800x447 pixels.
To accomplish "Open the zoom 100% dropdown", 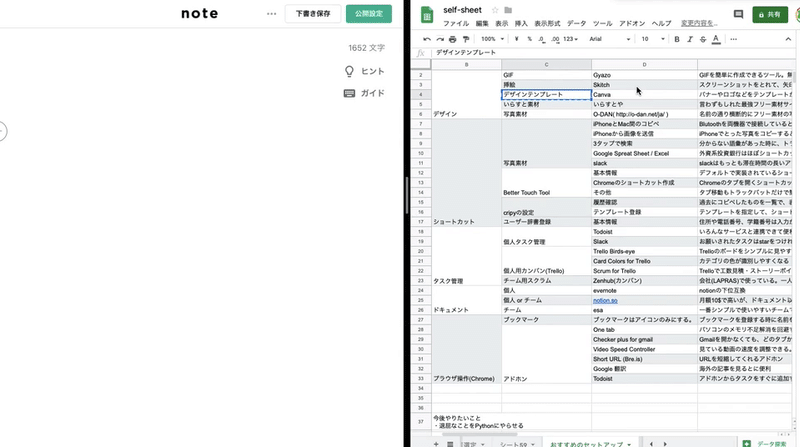I will (492, 39).
